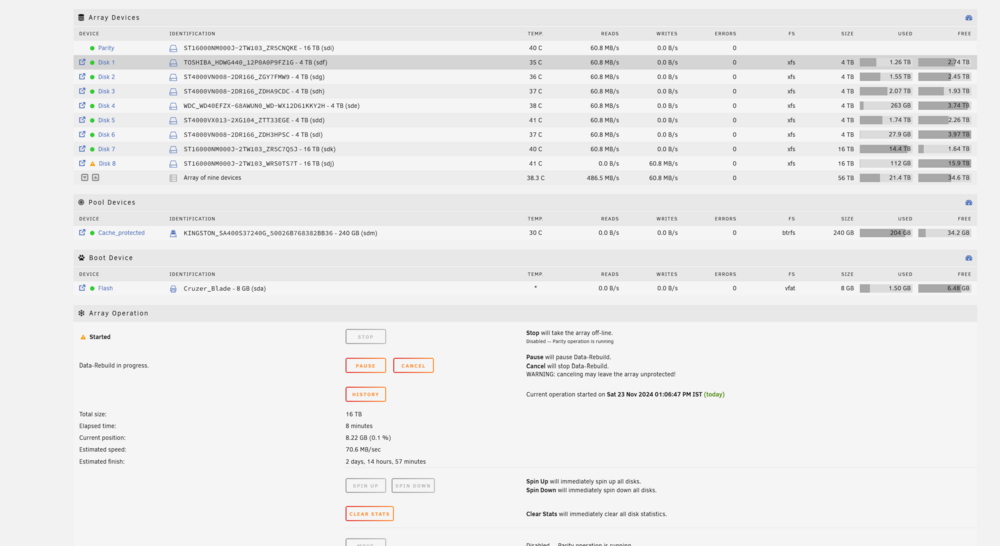Image resolution: width=1000 pixels, height=546 pixels.
Task: Open Disk 2 share browser icon
Action: [82, 77]
